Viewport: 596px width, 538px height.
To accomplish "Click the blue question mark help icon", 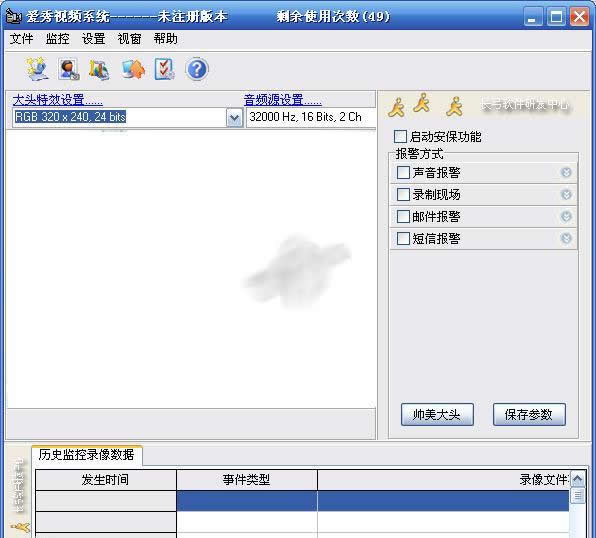I will coord(197,69).
